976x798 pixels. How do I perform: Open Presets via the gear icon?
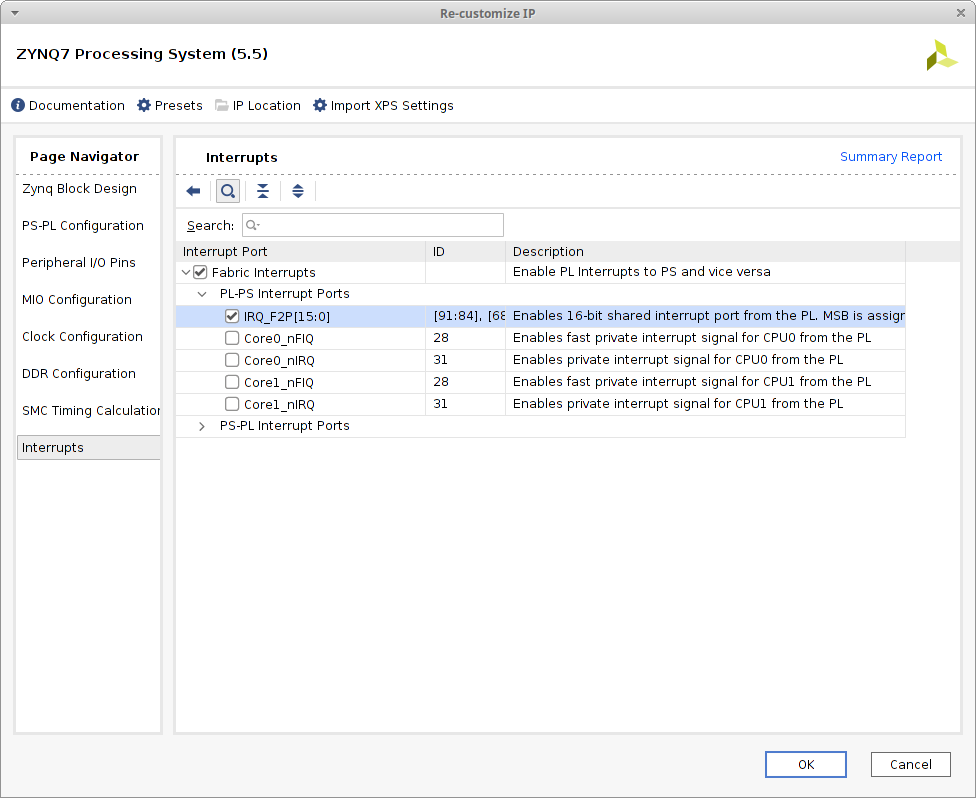[144, 106]
